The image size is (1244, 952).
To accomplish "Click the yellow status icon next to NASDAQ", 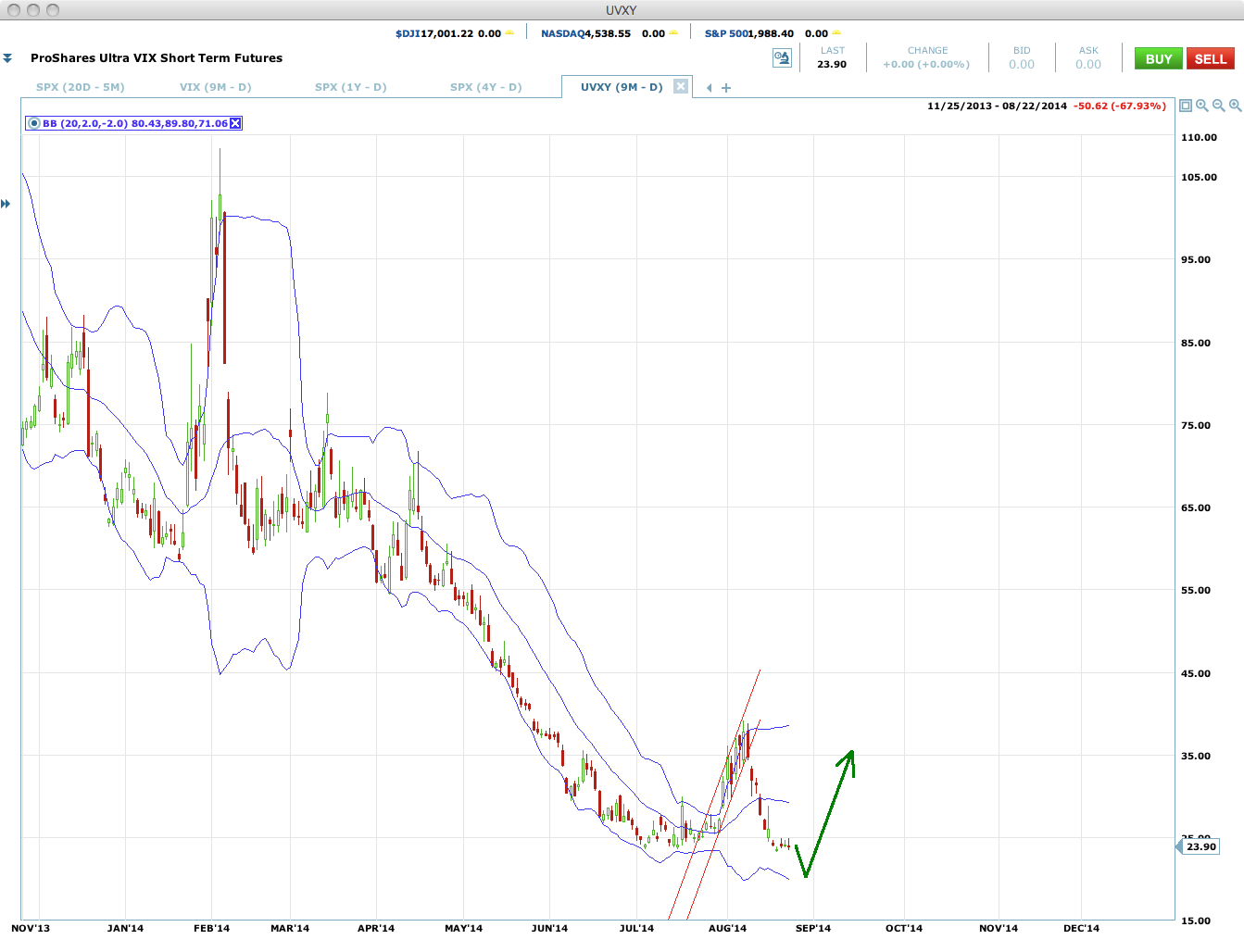I will 673,33.
